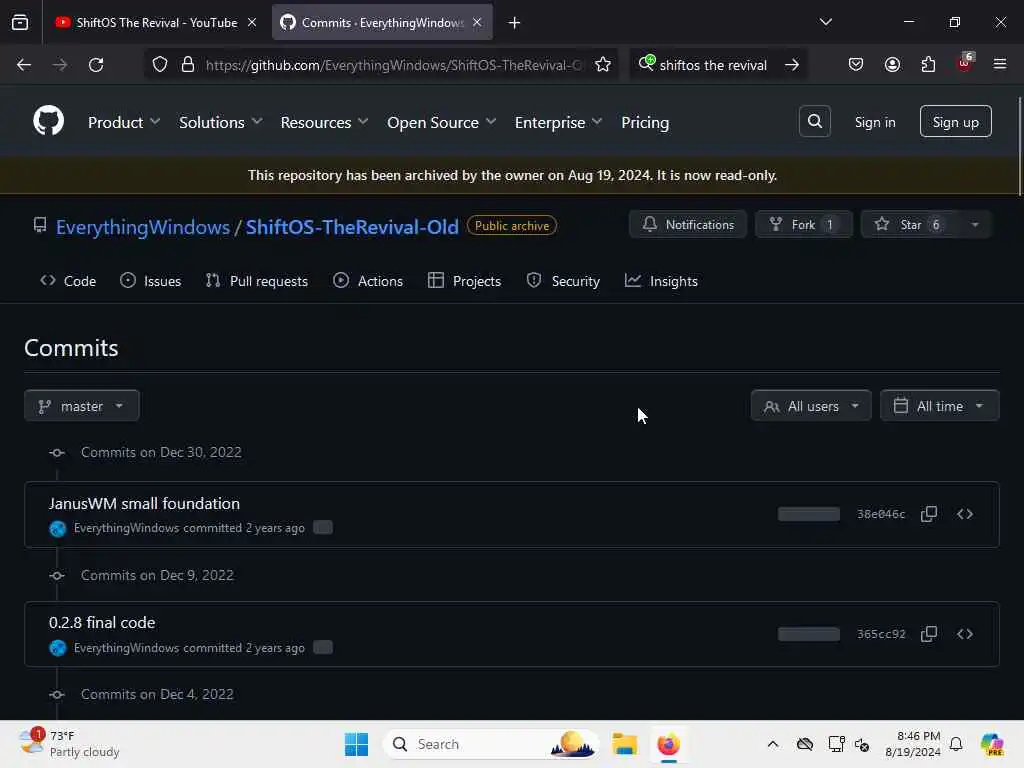The image size is (1024, 768).
Task: Open the master branch dropdown
Action: point(82,406)
